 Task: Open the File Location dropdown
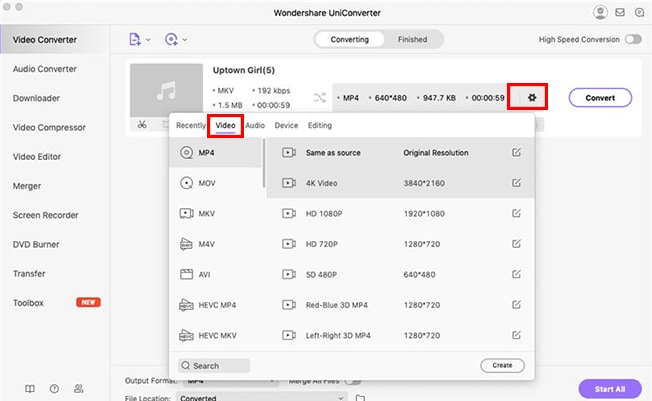click(x=262, y=398)
